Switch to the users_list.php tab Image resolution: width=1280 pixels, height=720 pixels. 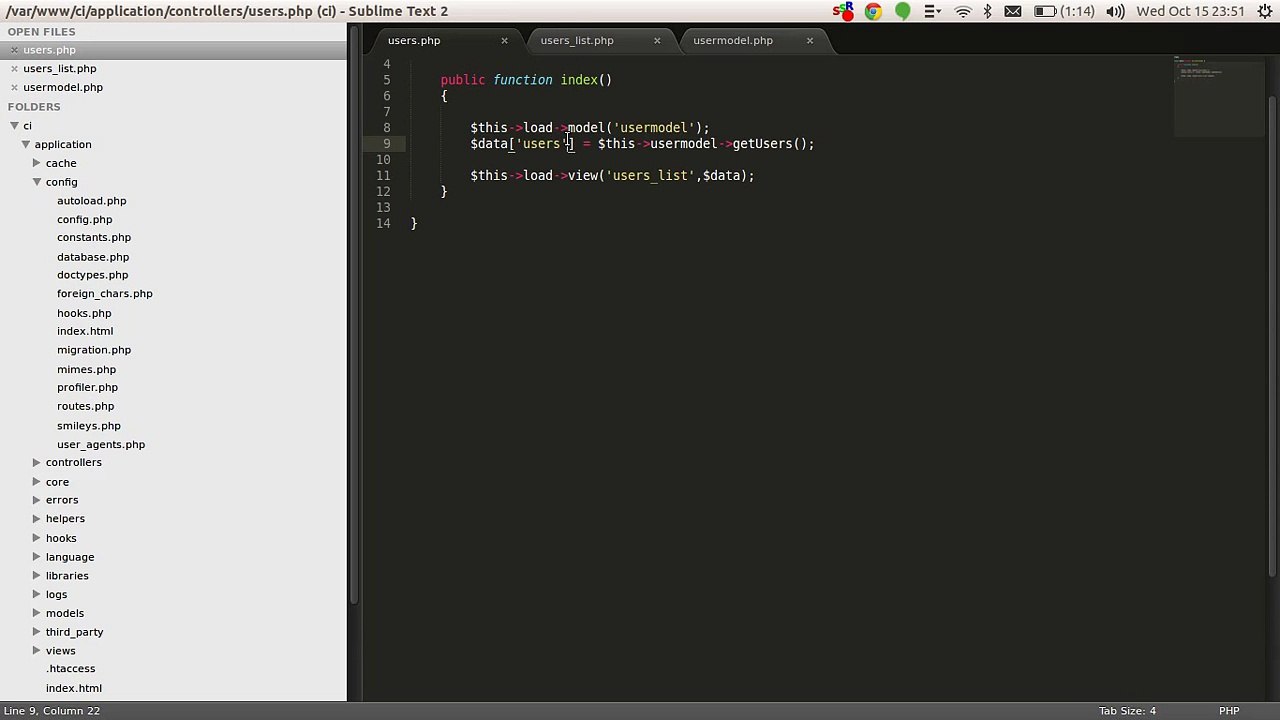pyautogui.click(x=577, y=41)
